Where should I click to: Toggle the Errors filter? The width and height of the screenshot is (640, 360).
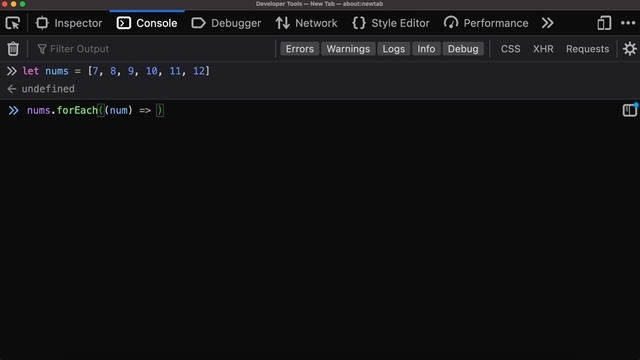click(300, 49)
